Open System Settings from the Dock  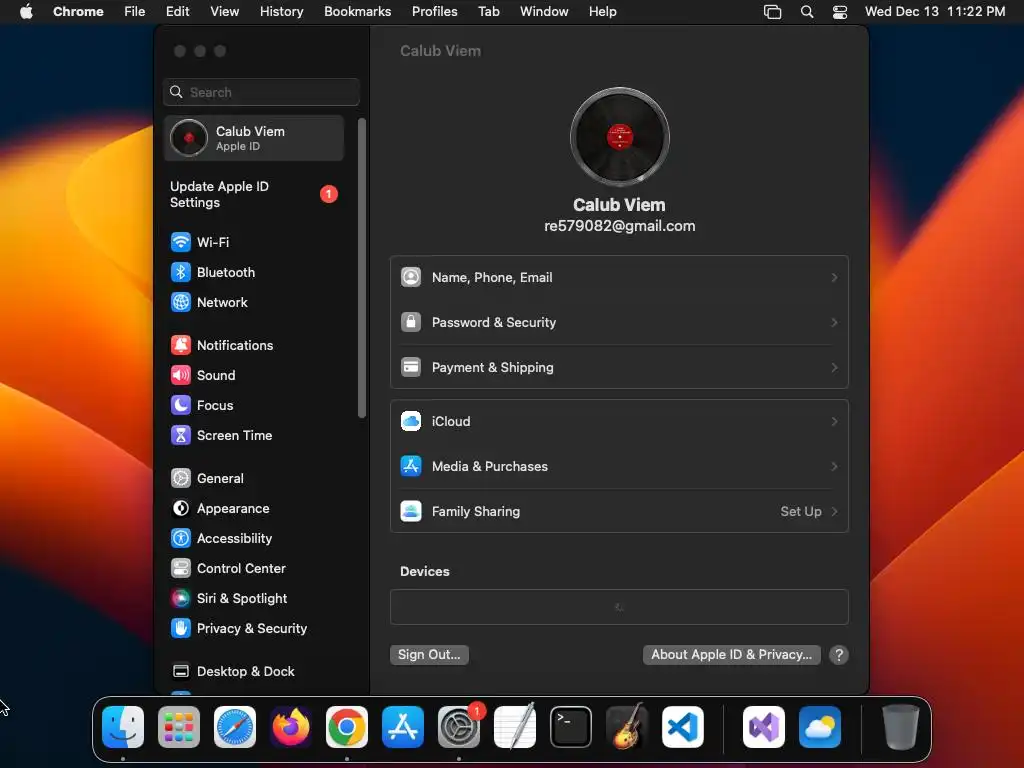459,727
